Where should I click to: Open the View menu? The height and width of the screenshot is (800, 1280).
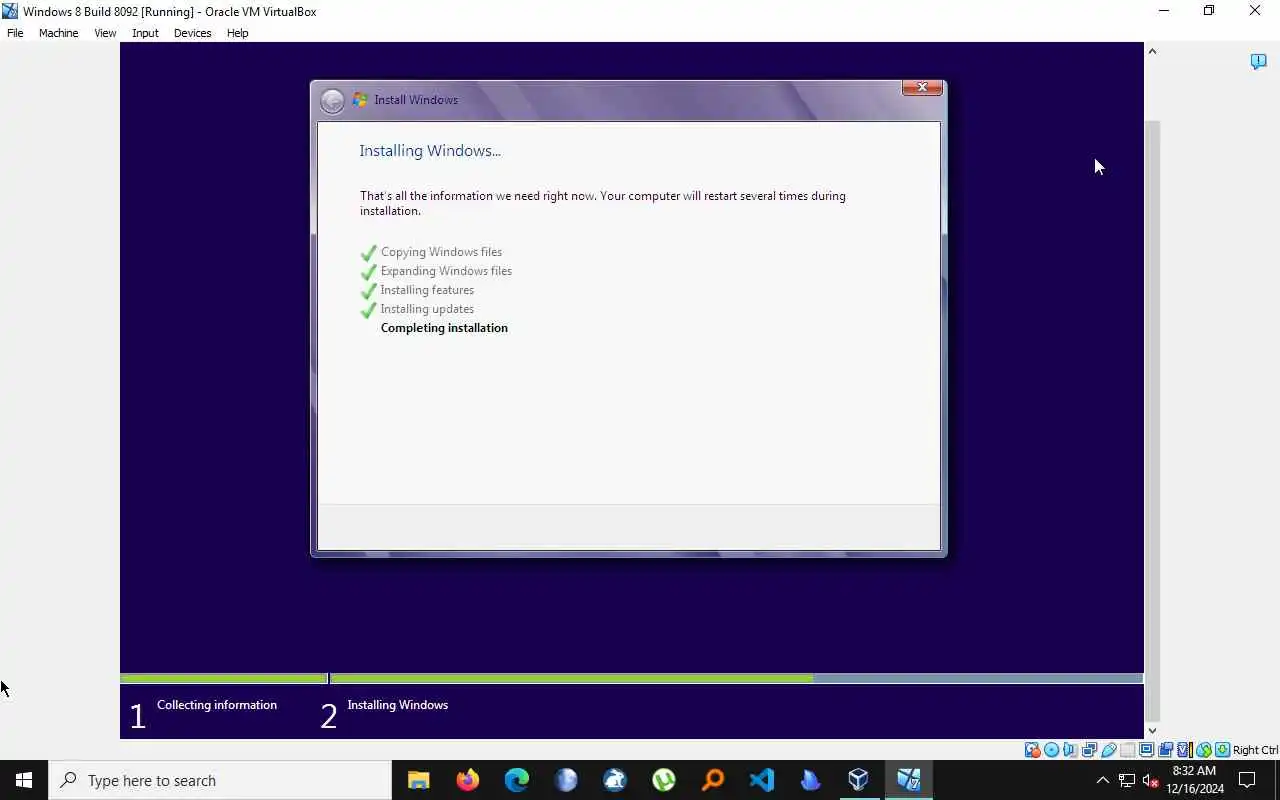point(105,33)
